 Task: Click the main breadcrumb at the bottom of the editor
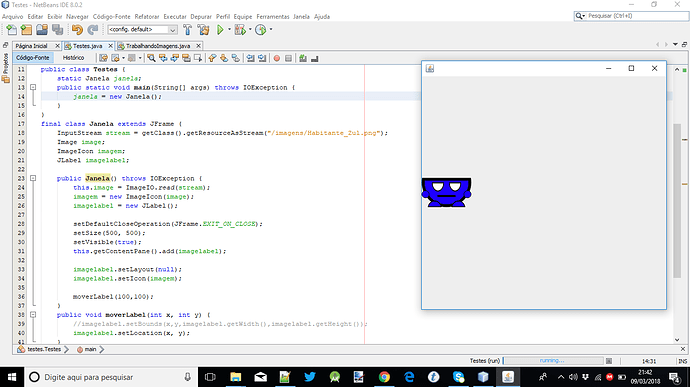[x=90, y=349]
